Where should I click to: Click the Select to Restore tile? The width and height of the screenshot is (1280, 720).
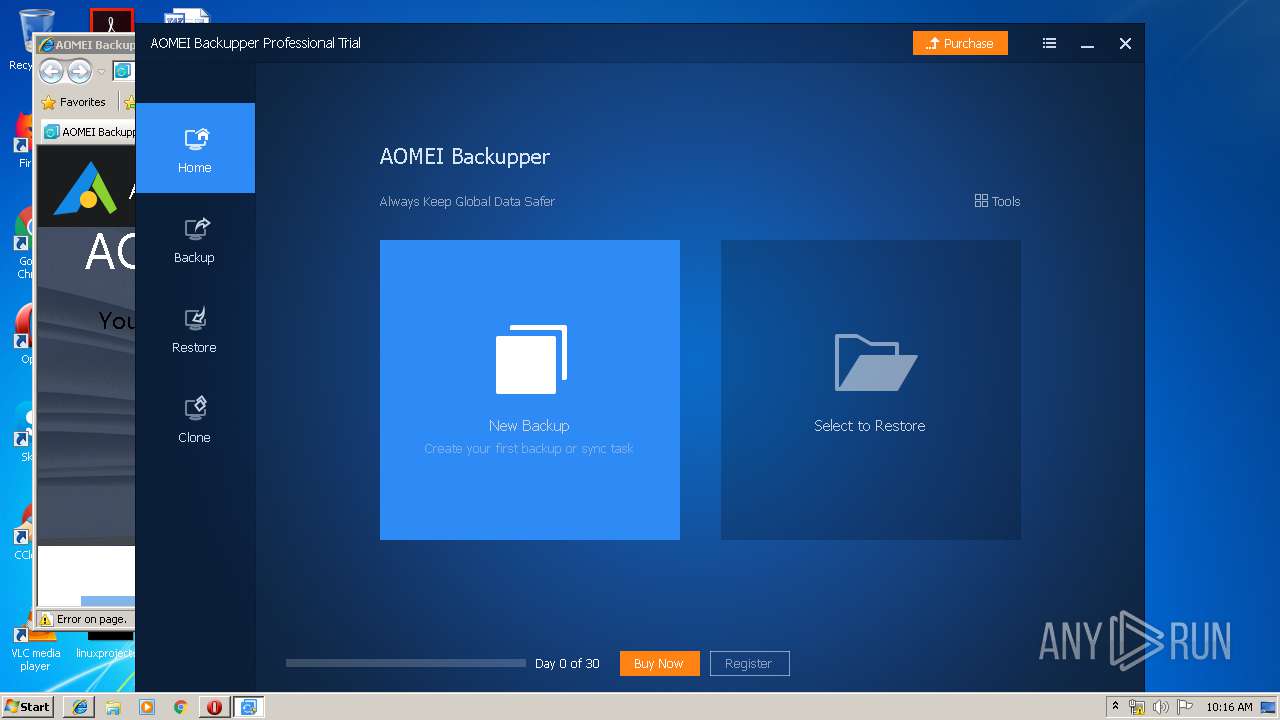(871, 390)
